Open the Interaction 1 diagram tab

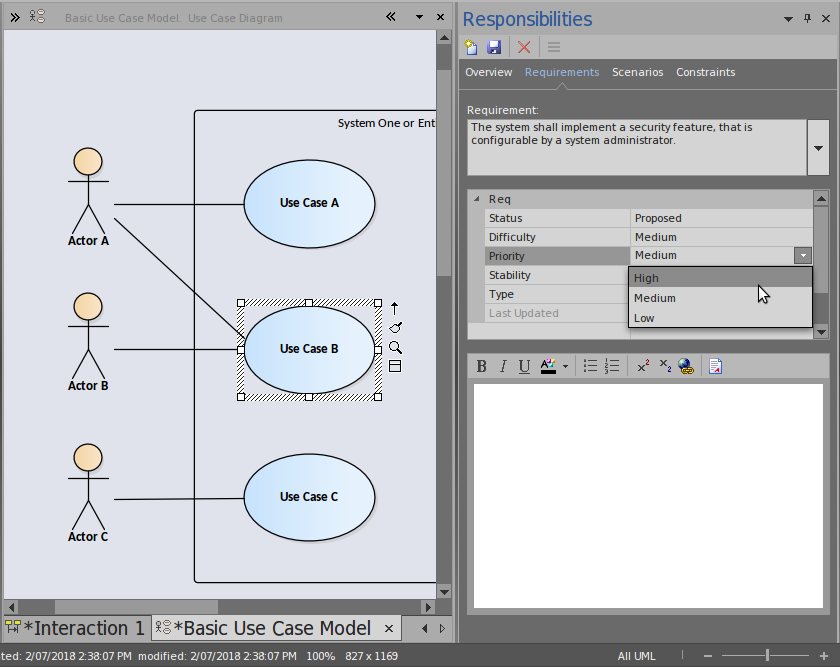coord(76,628)
